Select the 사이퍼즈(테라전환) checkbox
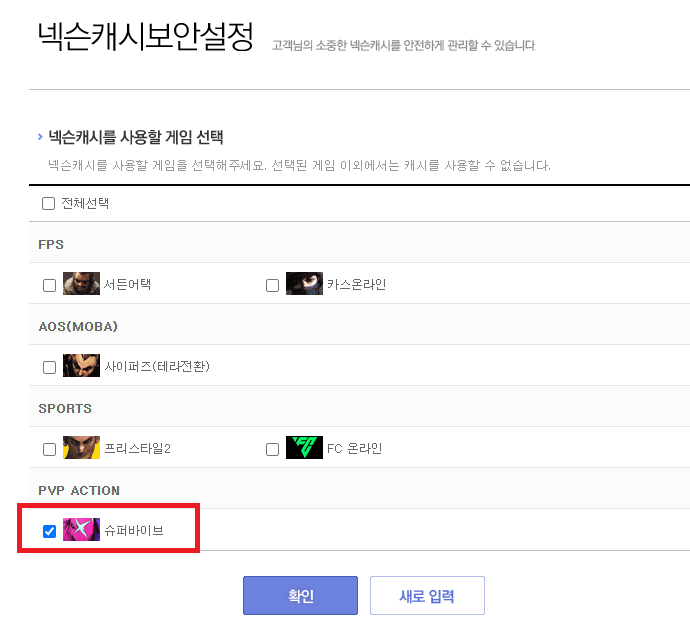 coord(49,367)
